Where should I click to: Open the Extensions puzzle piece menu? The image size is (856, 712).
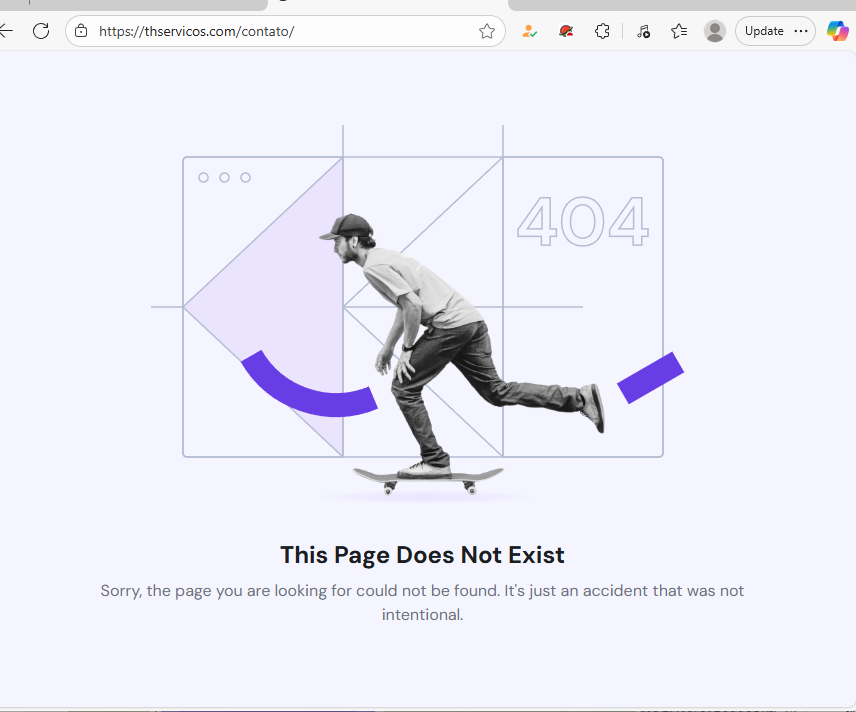[x=602, y=31]
